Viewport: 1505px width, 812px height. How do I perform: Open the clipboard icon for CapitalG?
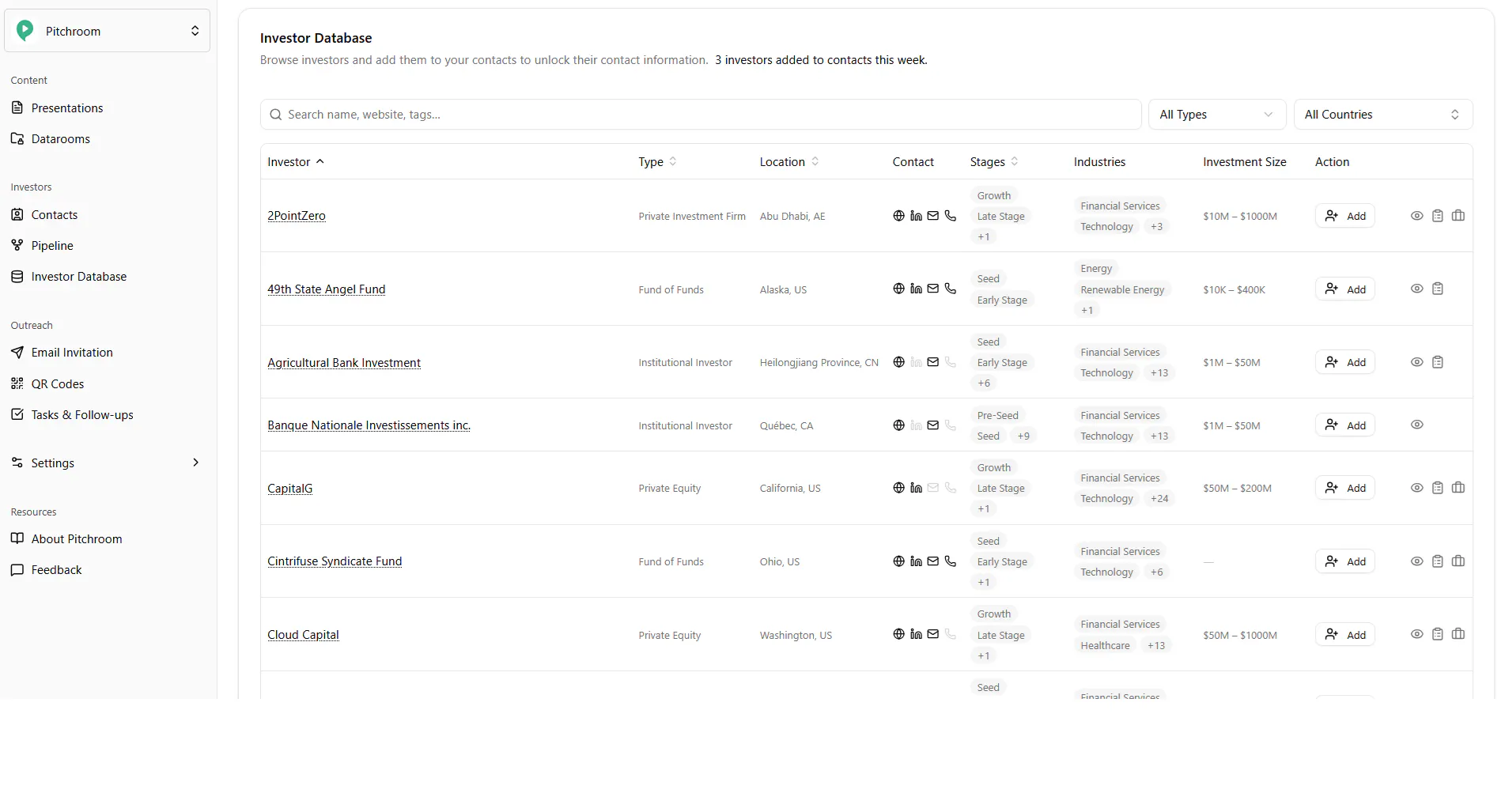click(1438, 488)
